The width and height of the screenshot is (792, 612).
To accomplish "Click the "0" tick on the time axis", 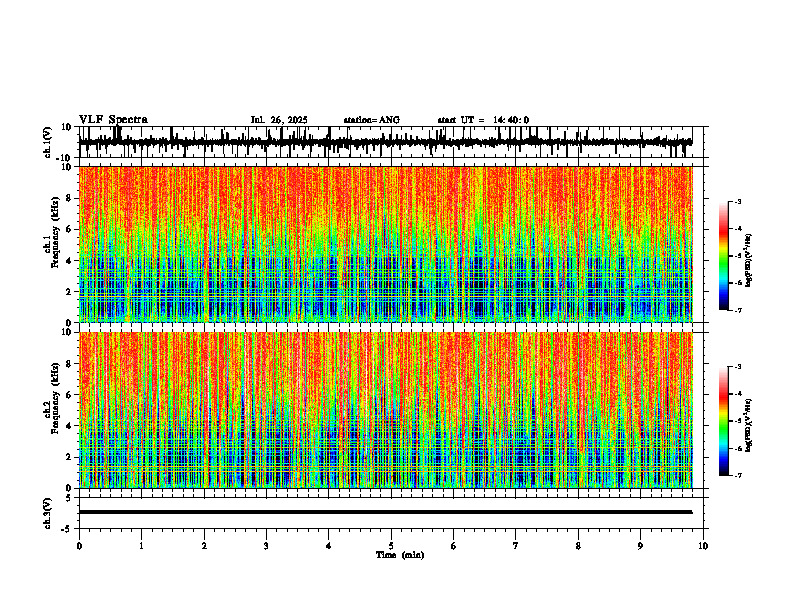I will pos(79,546).
